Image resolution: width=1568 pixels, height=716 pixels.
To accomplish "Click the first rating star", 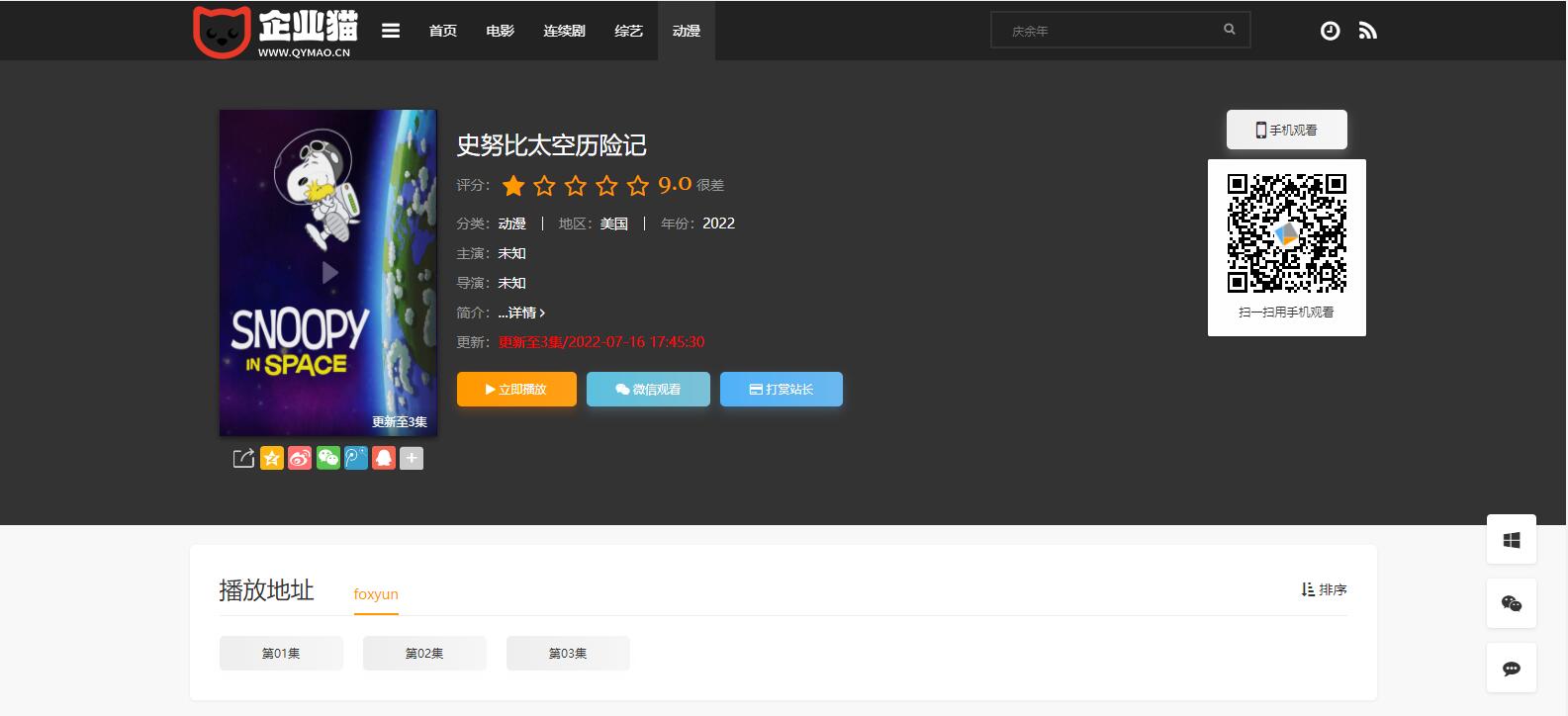I will click(x=513, y=185).
